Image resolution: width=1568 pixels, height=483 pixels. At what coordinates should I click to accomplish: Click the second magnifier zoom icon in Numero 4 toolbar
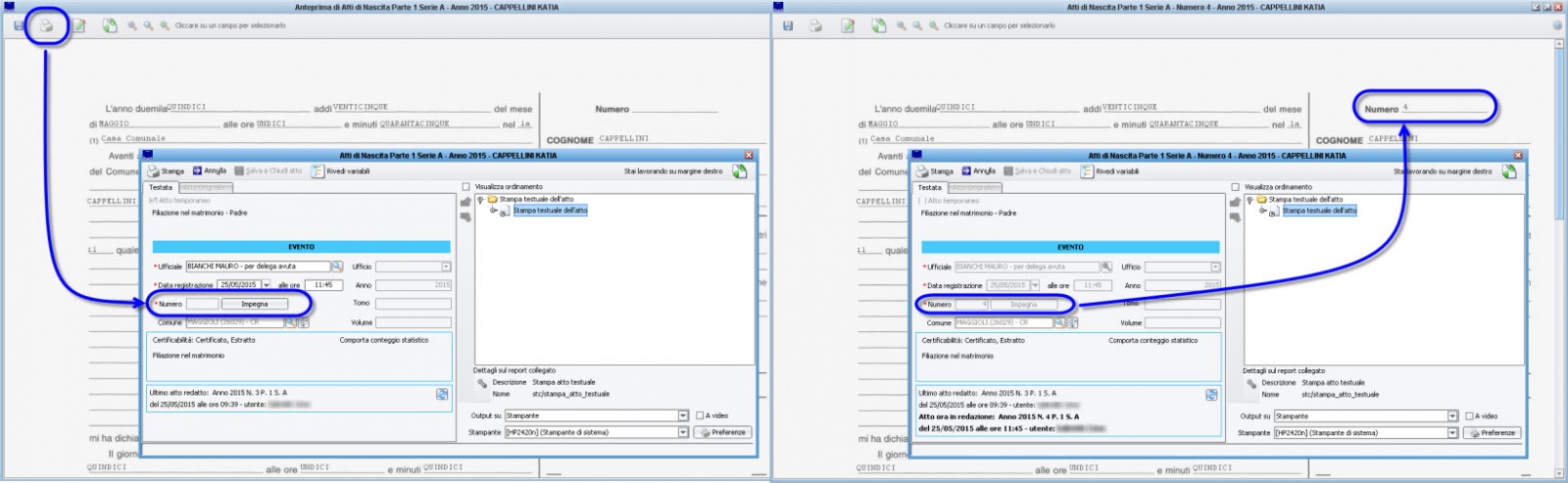(917, 26)
